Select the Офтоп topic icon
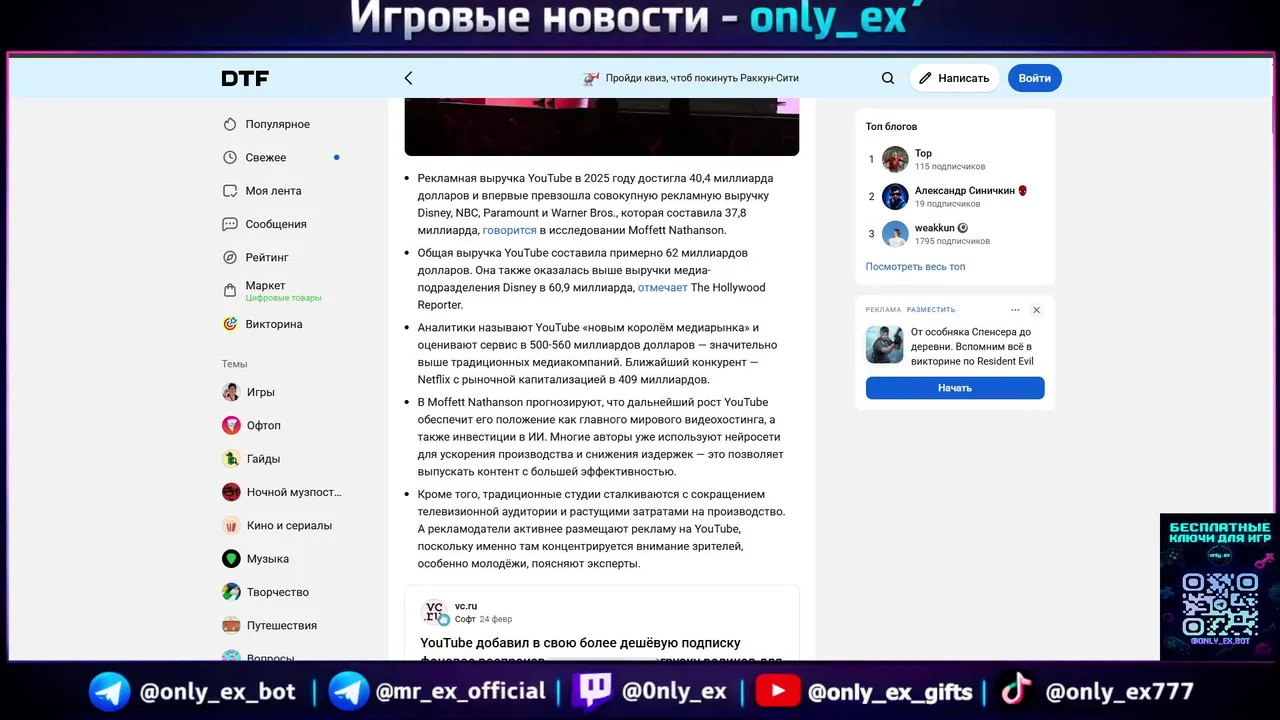Screen dimensions: 1280x720 [x=231, y=425]
